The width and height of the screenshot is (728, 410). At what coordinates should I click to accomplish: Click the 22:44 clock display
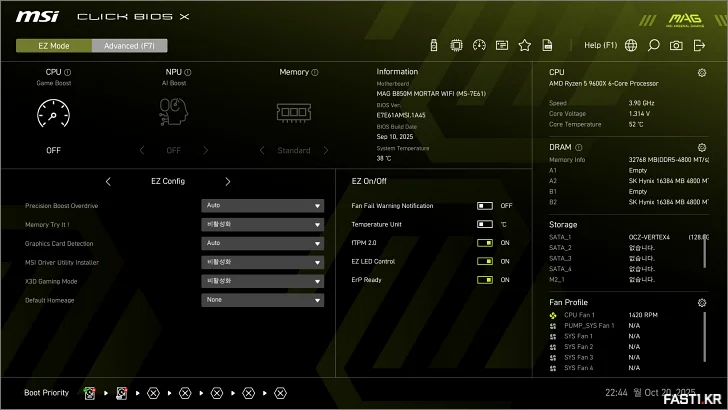pos(616,393)
